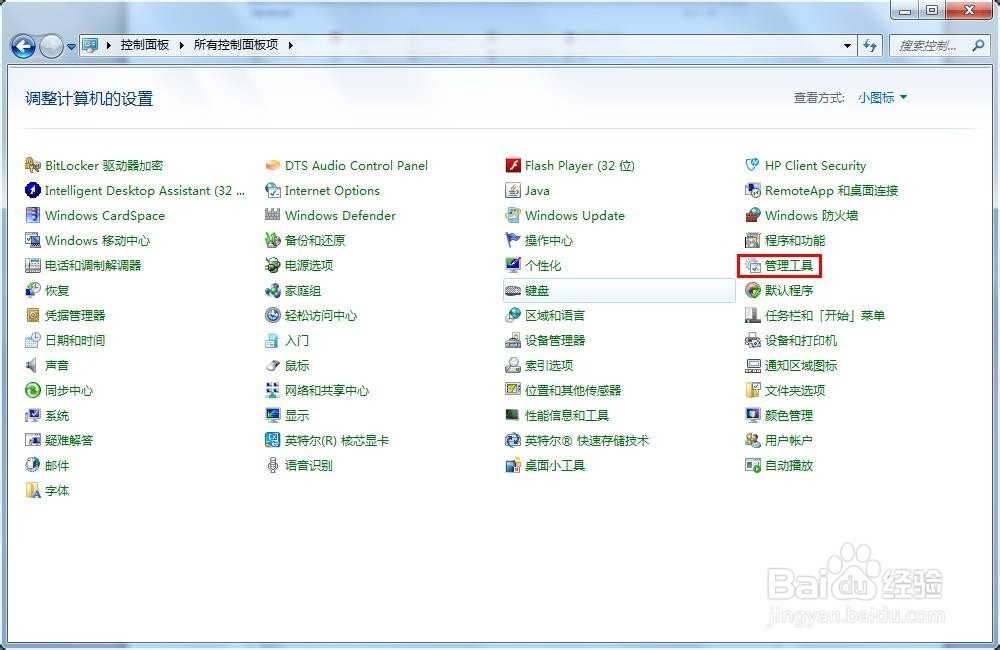
Task: Open 自动播放 item
Action: click(x=789, y=465)
